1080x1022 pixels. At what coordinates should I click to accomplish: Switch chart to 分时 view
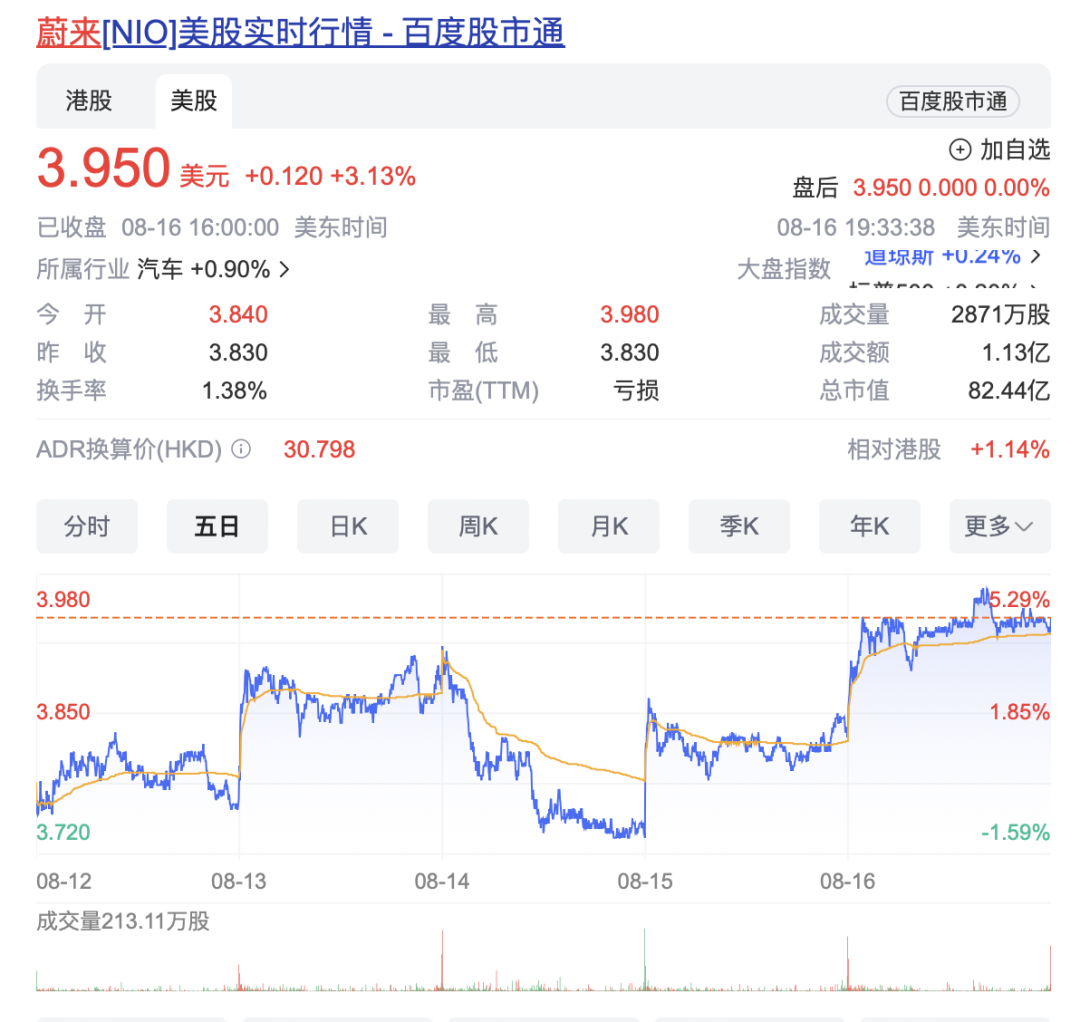pos(87,526)
